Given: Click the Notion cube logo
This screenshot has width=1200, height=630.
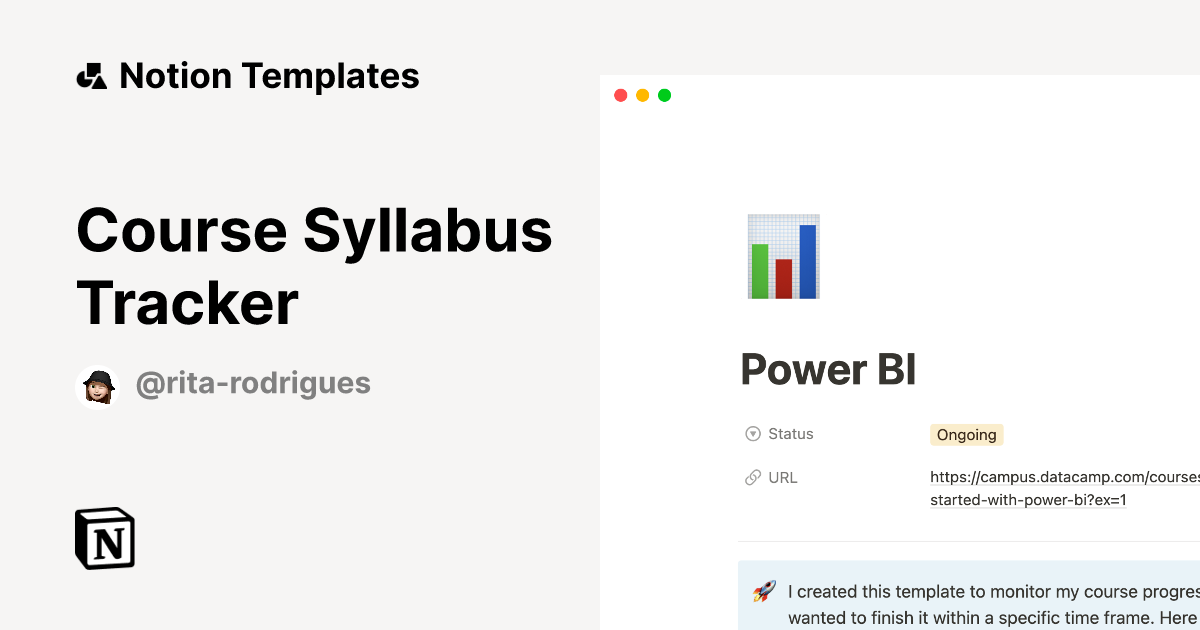Looking at the screenshot, I should [105, 538].
